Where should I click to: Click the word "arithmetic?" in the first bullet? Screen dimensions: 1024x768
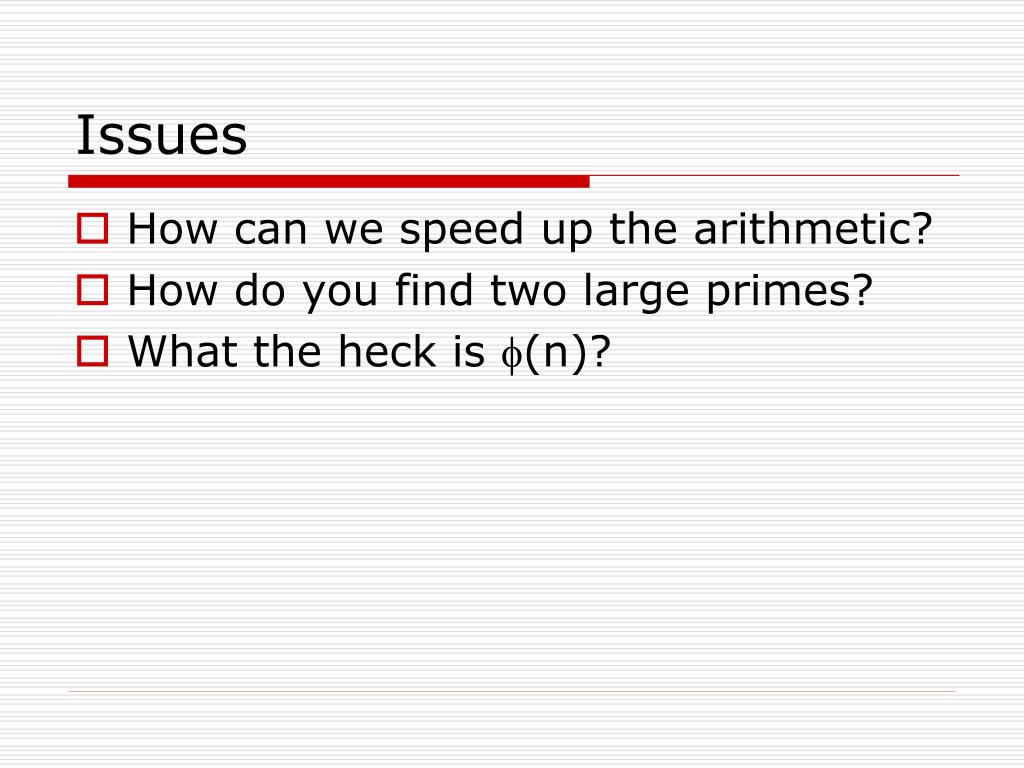[x=813, y=229]
